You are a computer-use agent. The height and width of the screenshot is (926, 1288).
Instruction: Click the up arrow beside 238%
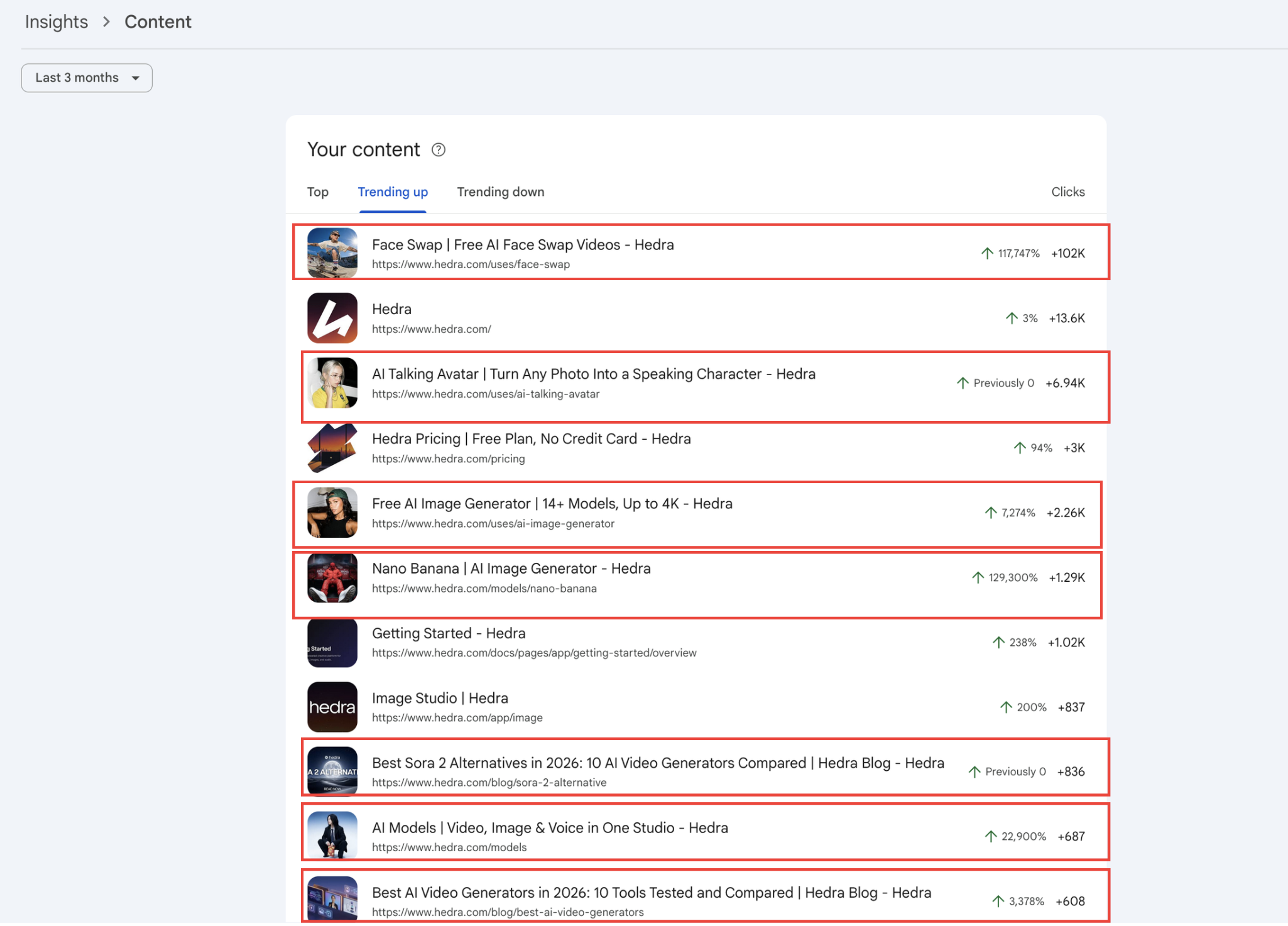(x=998, y=643)
